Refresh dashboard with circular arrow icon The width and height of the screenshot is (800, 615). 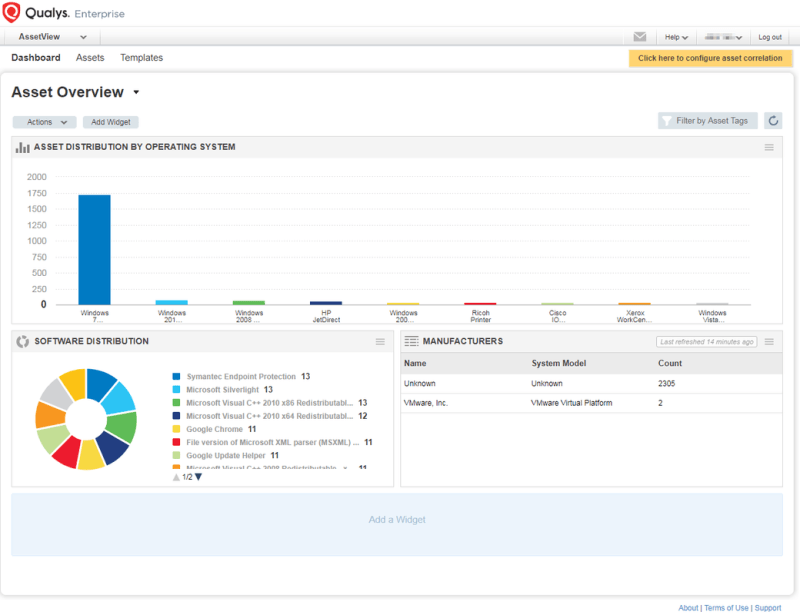[x=773, y=121]
